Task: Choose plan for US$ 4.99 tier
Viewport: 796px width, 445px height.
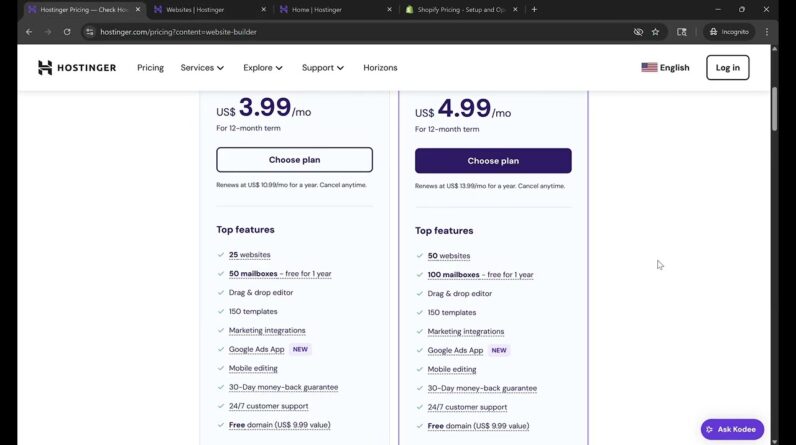Action: (x=493, y=161)
